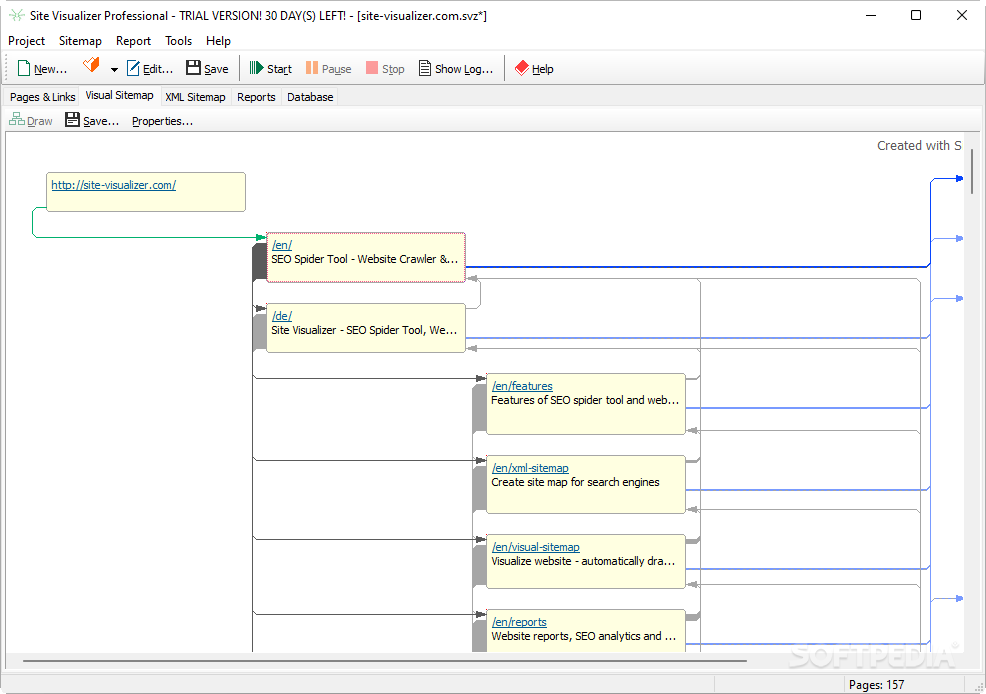Image resolution: width=986 pixels, height=694 pixels.
Task: Open the Reports tab
Action: [256, 97]
